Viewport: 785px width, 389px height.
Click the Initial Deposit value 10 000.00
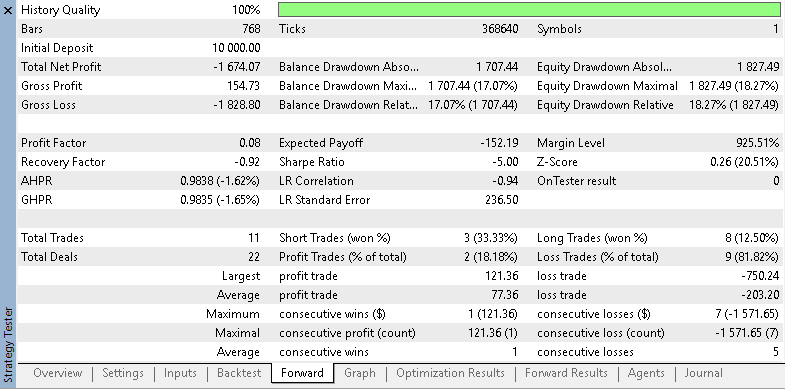236,48
